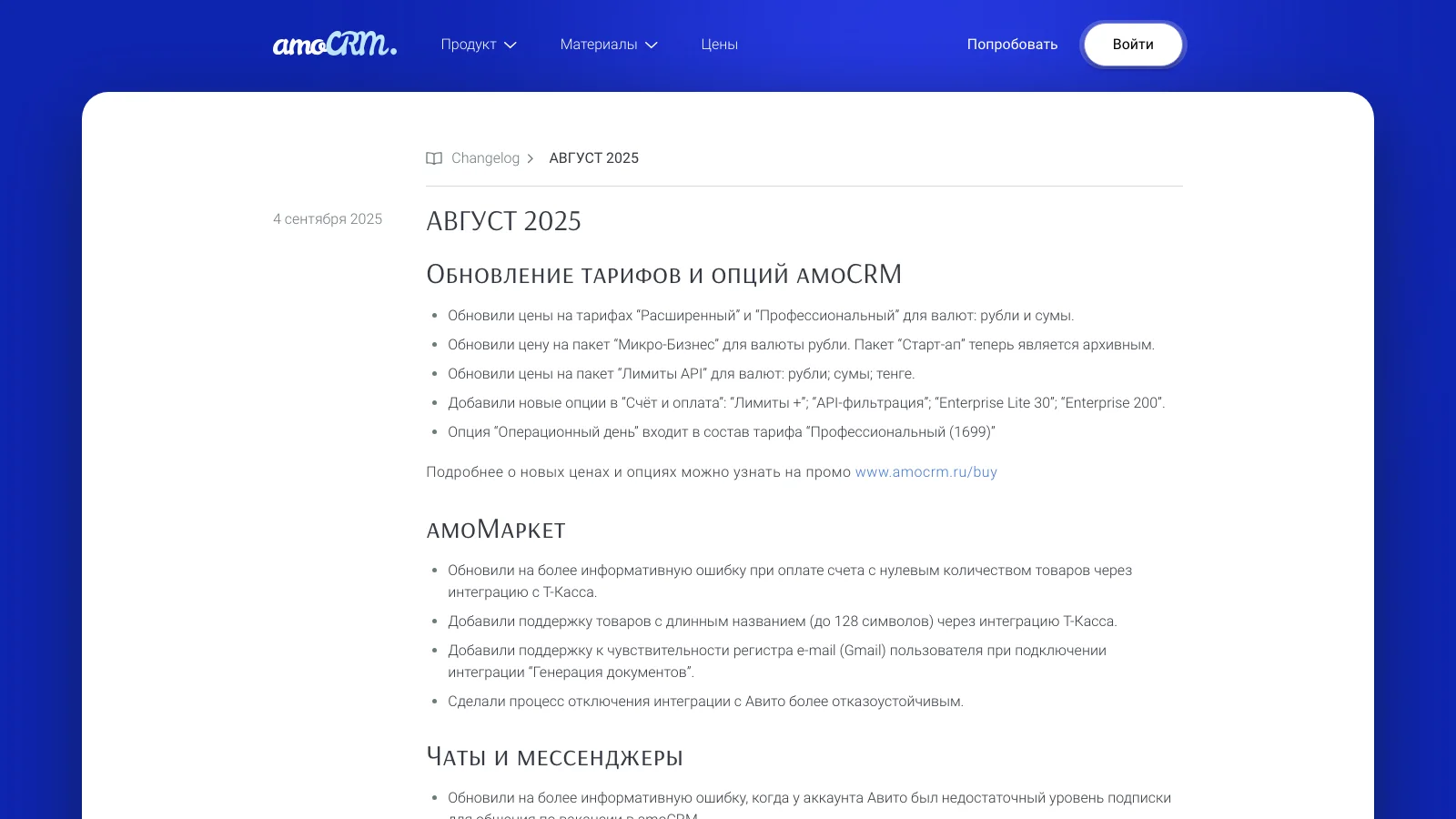Click the book icon beside Changelog
The height and width of the screenshot is (819, 1456).
[x=434, y=158]
